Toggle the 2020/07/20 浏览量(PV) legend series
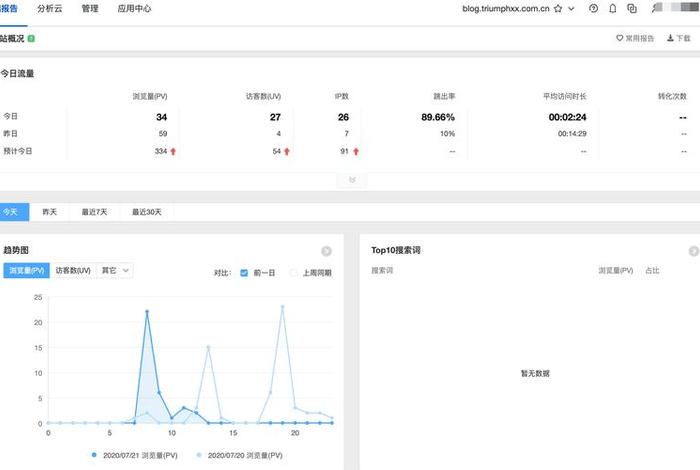The height and width of the screenshot is (470, 700). pyautogui.click(x=240, y=455)
